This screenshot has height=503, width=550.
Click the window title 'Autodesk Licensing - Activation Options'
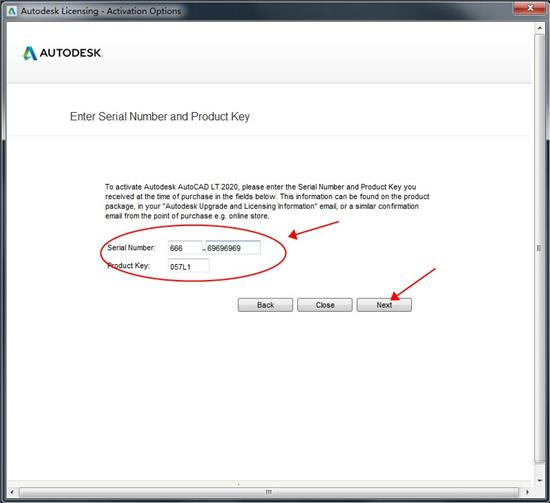coord(101,11)
